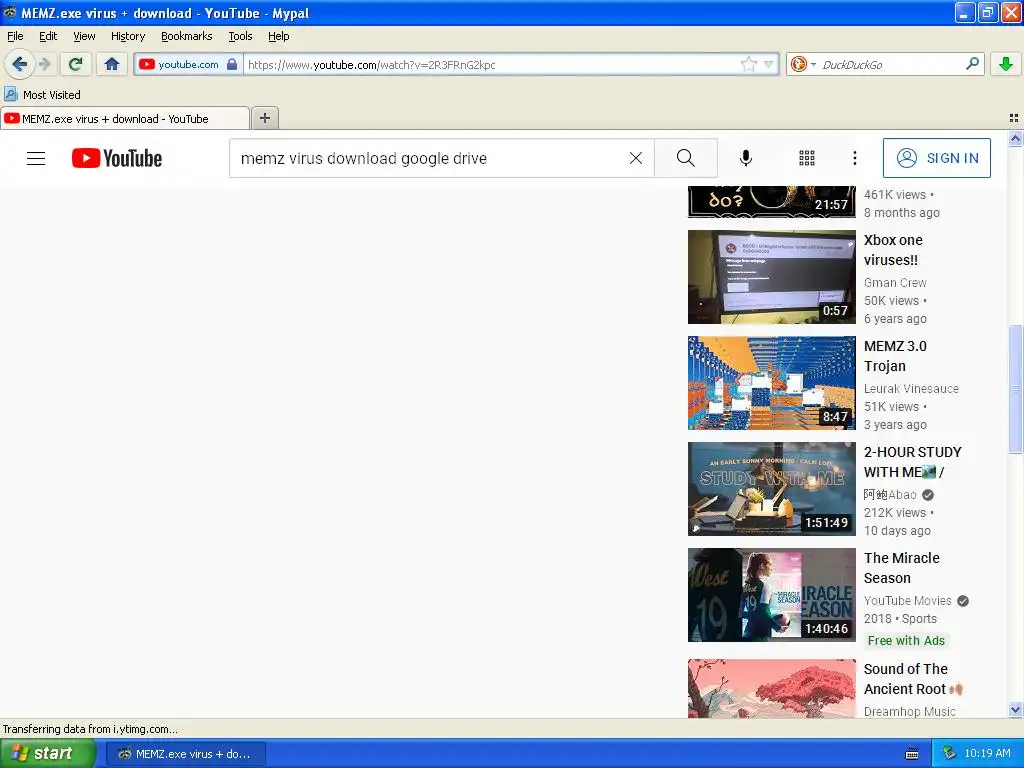
Task: Open the YouTube Movies channel name
Action: [x=908, y=601]
